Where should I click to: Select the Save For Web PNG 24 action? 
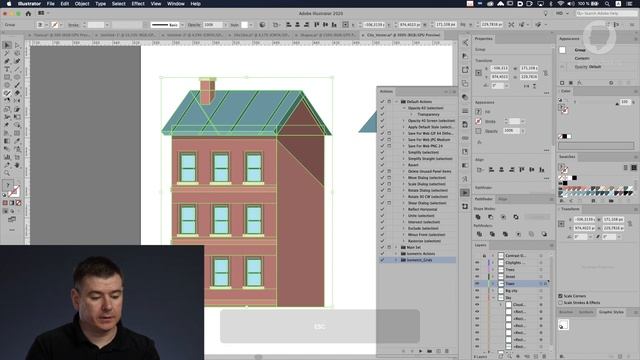425,146
